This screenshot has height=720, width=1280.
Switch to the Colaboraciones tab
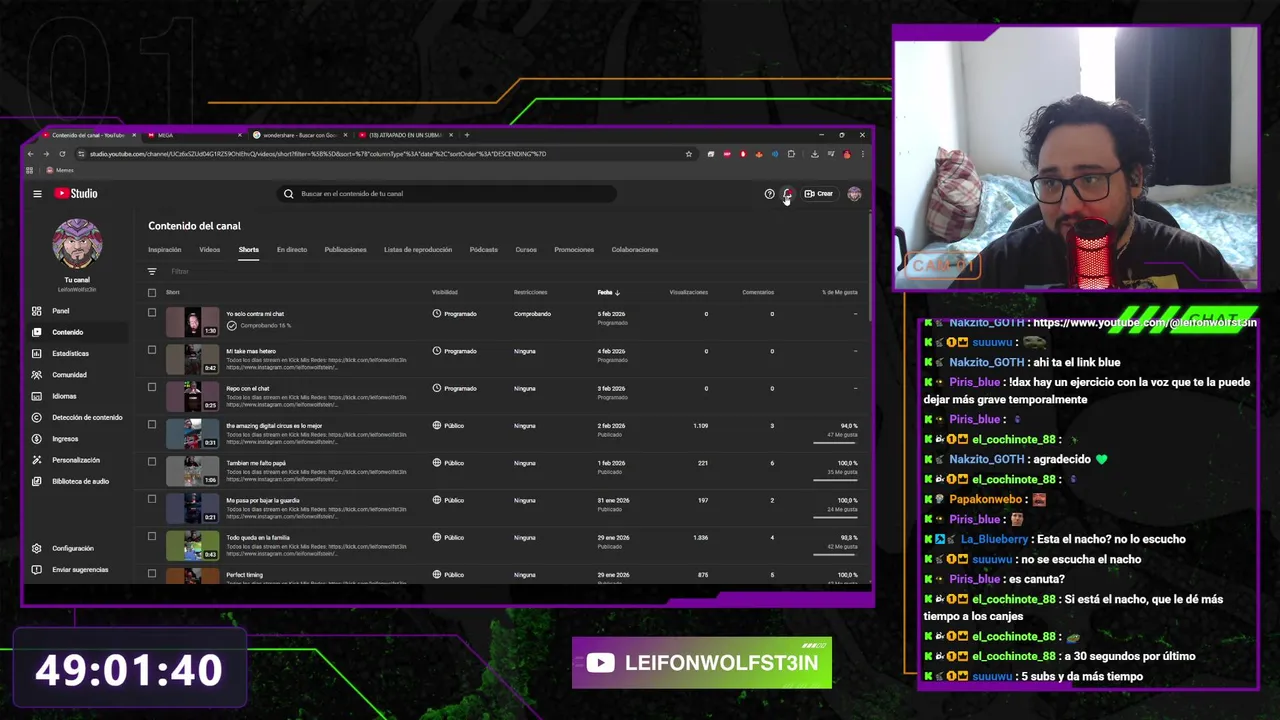[635, 250]
